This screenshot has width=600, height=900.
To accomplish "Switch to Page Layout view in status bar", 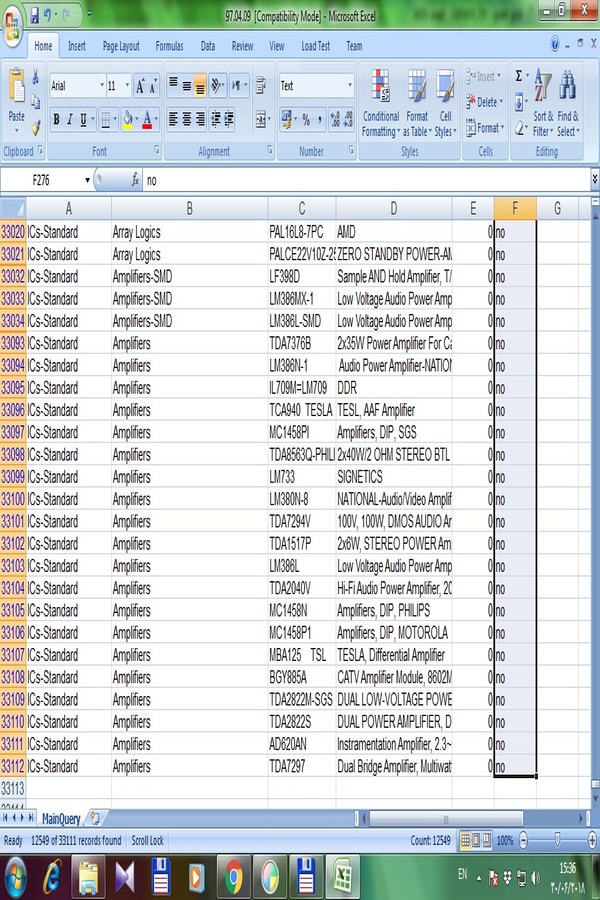I will pos(475,840).
